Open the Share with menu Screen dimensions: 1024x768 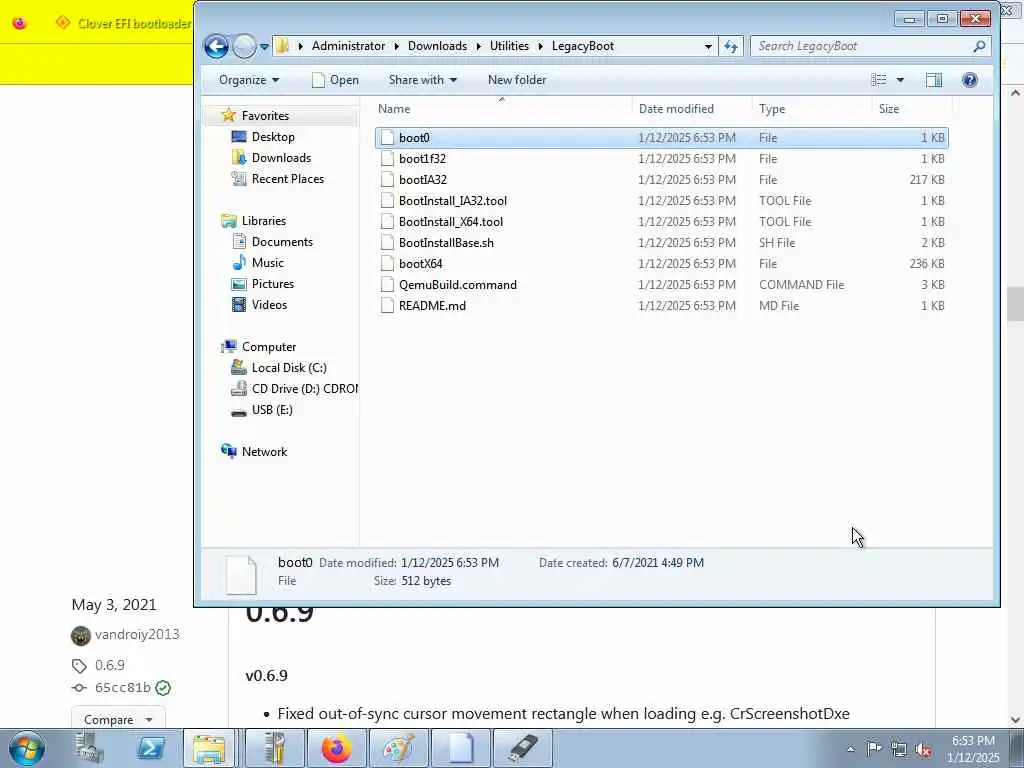click(423, 80)
